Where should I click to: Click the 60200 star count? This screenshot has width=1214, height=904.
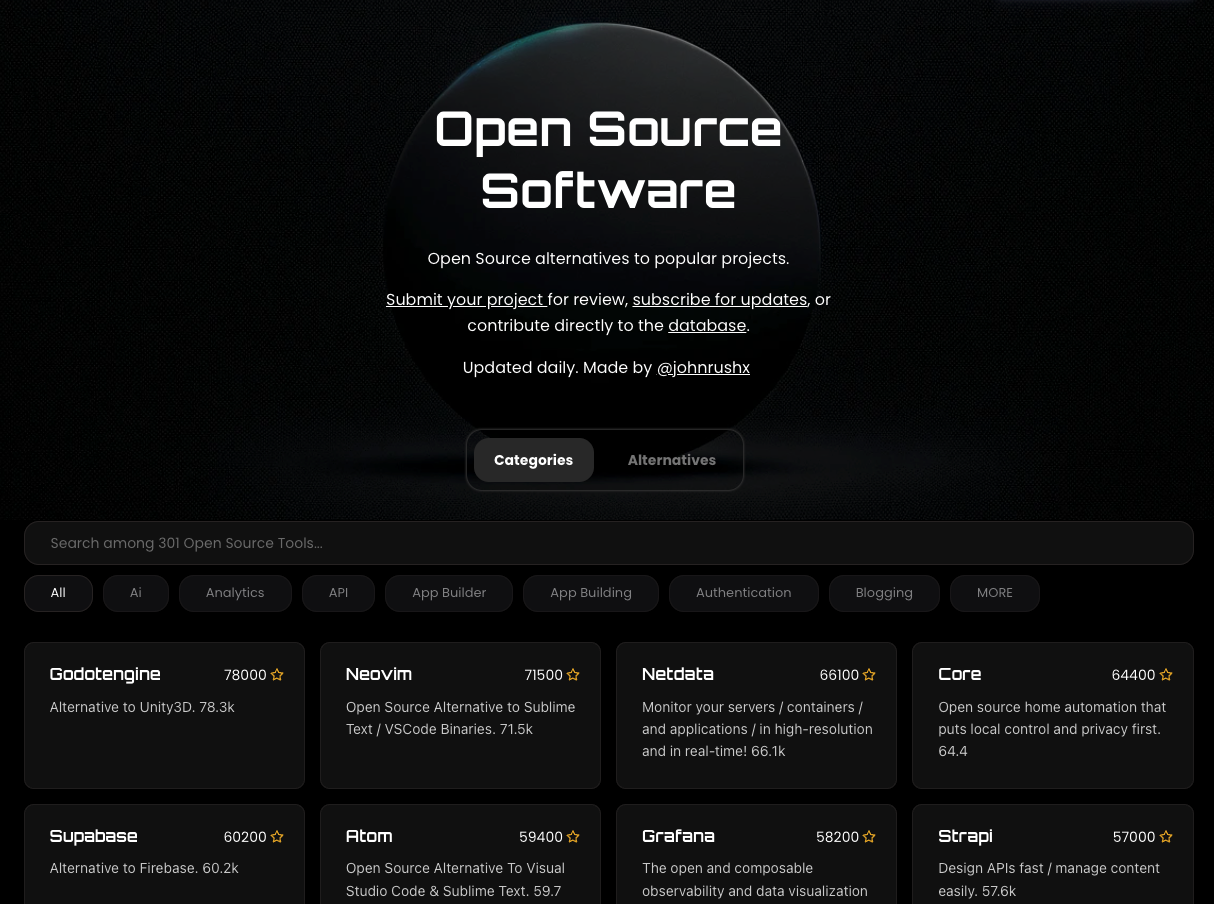pyautogui.click(x=245, y=837)
